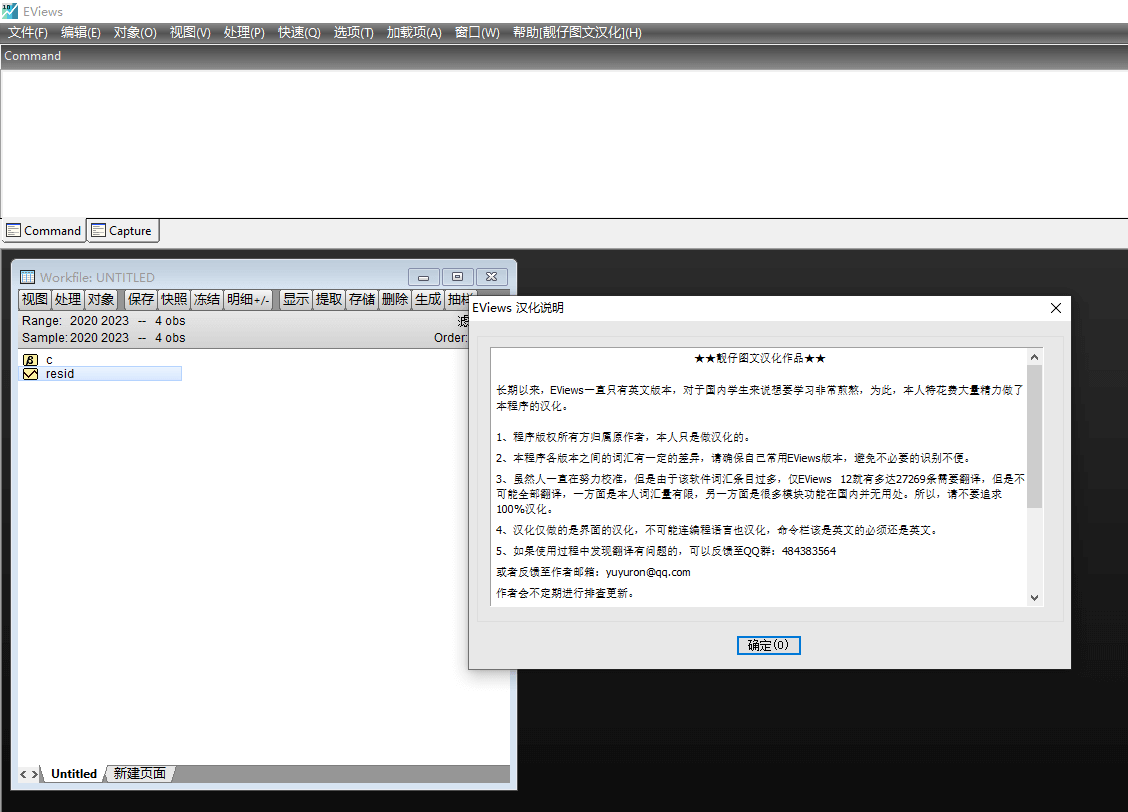Image resolution: width=1128 pixels, height=812 pixels.
Task: Click the 冻结 workfile toolbar button
Action: click(206, 299)
